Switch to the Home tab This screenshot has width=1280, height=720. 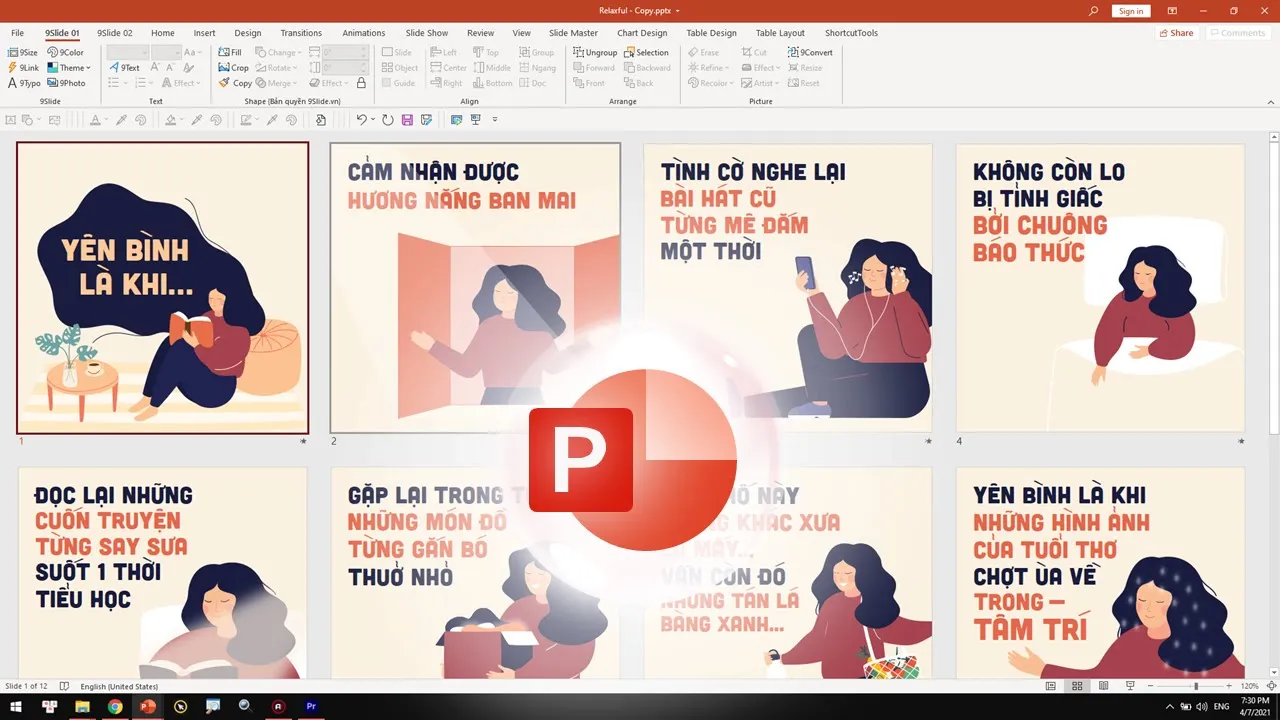(162, 33)
